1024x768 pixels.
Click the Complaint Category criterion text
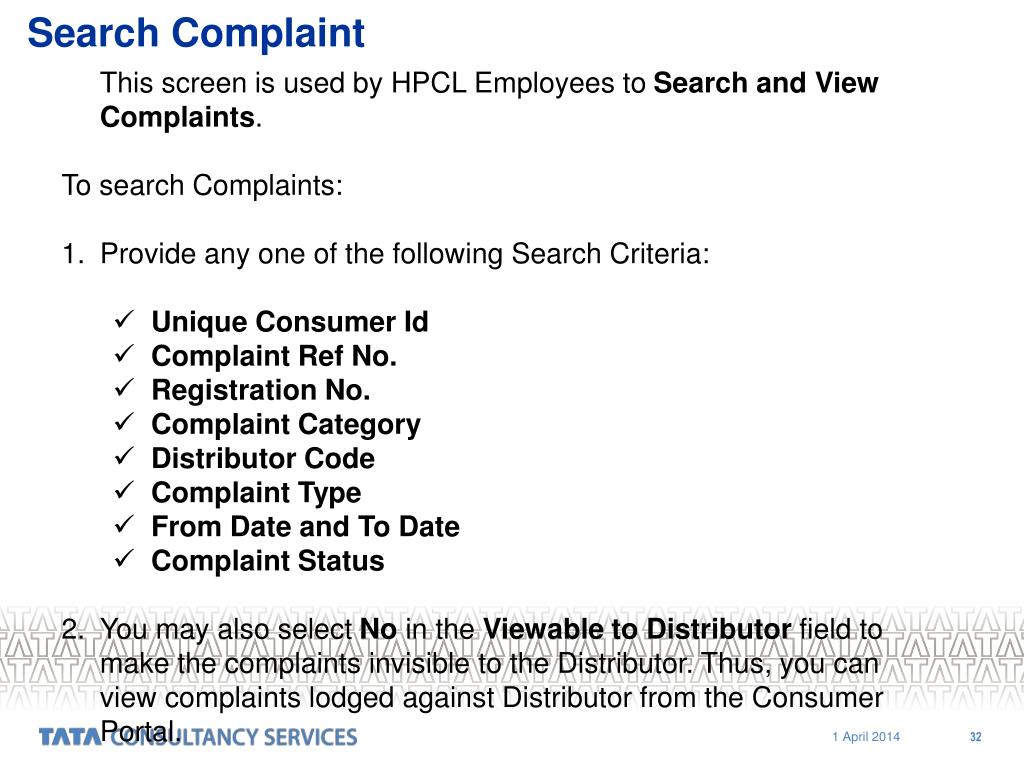point(286,424)
